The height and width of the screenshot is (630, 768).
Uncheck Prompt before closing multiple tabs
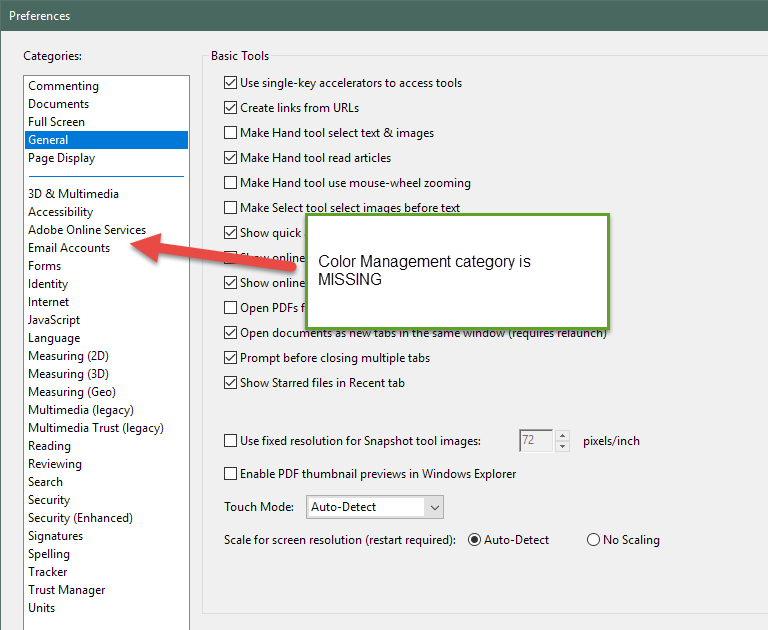[230, 358]
